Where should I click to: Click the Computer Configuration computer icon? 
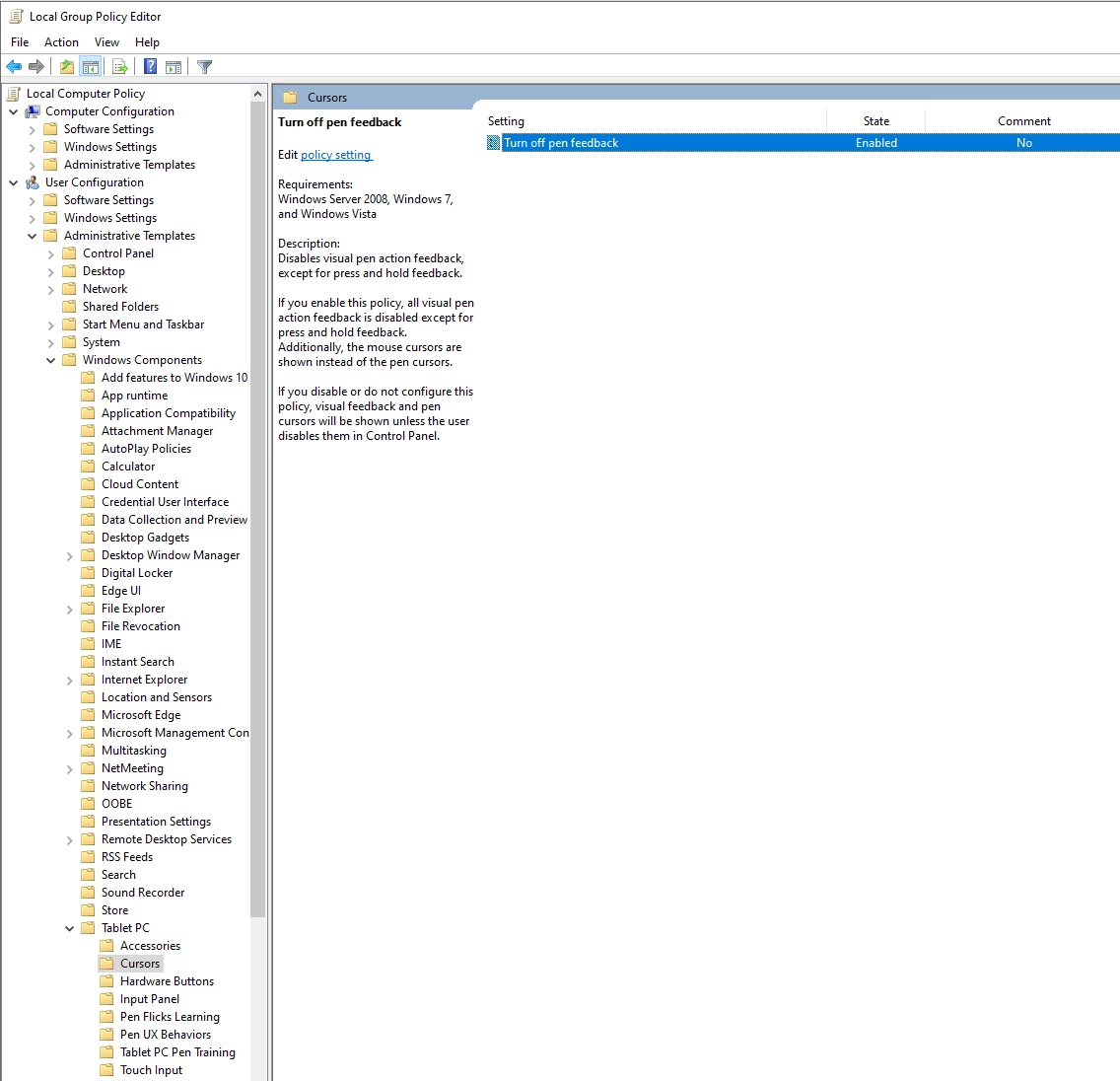pos(33,111)
